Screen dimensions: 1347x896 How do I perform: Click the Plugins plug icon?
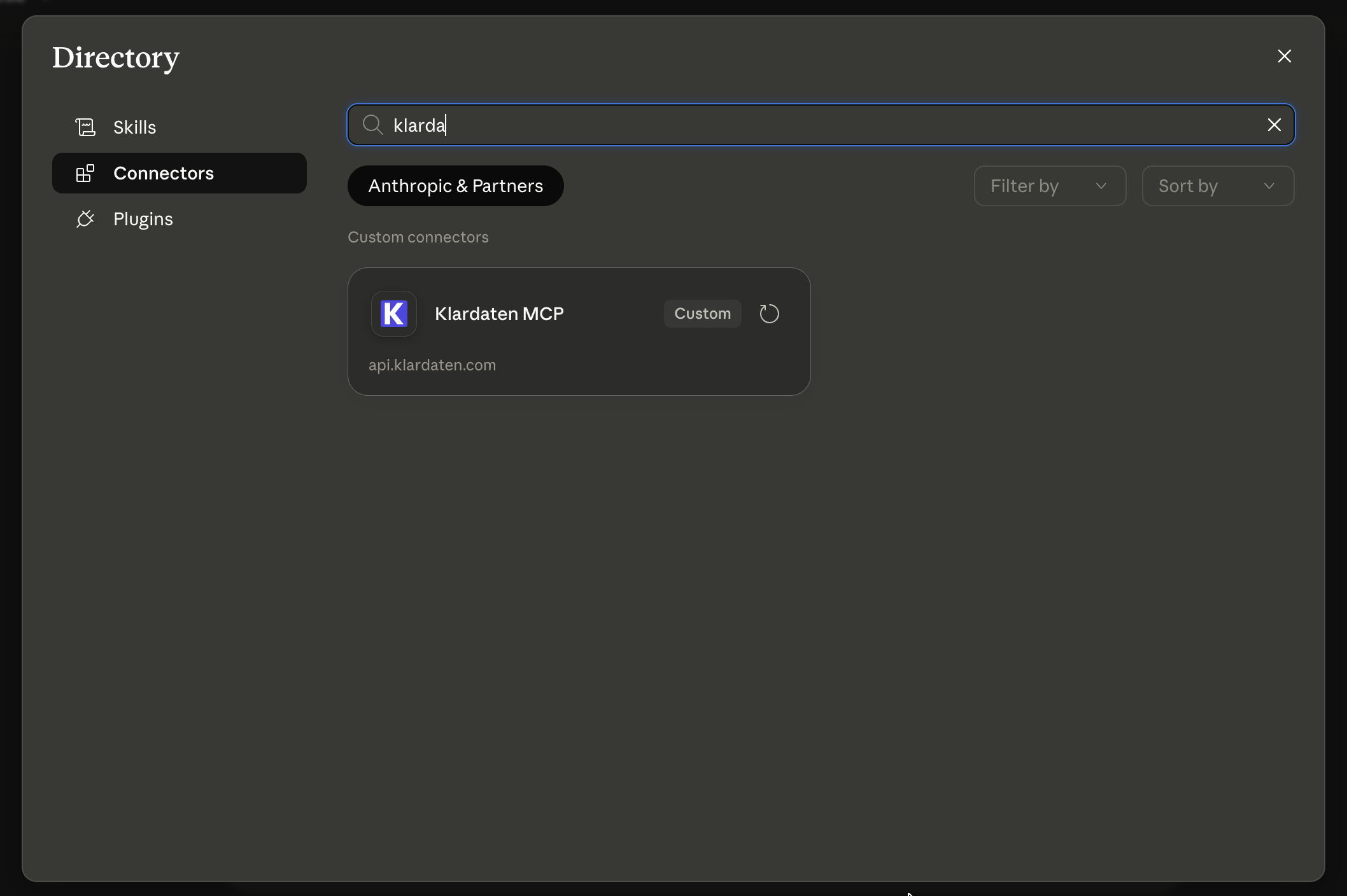click(85, 219)
